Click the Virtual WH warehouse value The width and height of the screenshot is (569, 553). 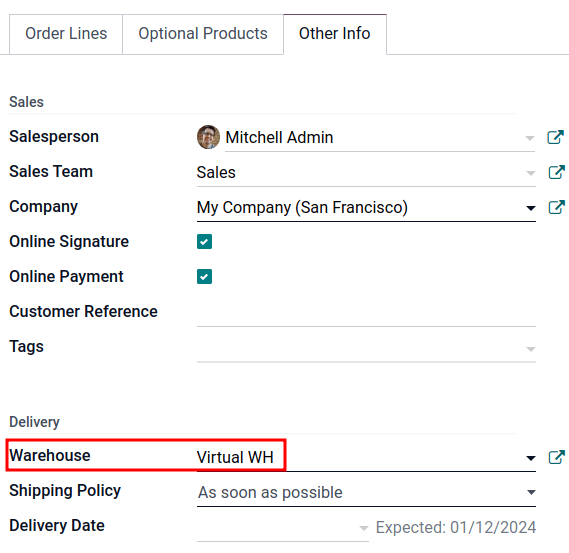pyautogui.click(x=235, y=457)
